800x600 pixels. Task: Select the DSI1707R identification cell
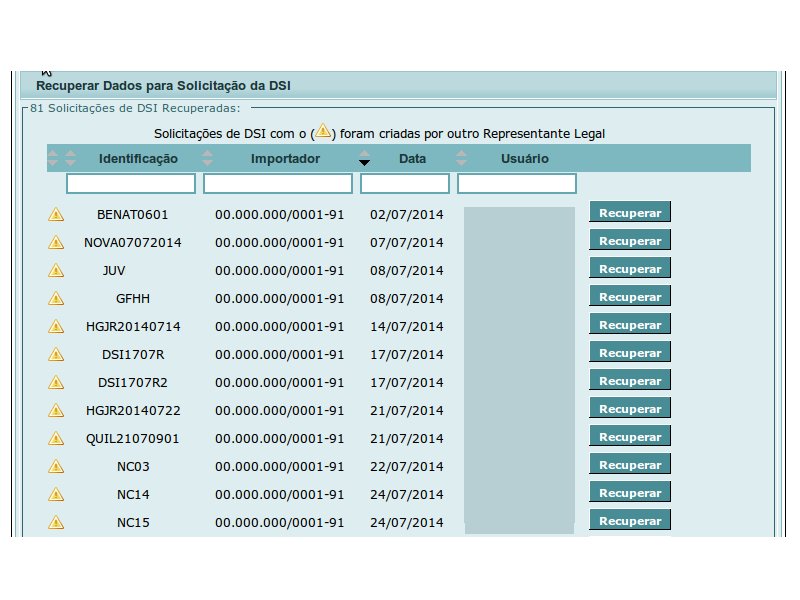(x=133, y=355)
